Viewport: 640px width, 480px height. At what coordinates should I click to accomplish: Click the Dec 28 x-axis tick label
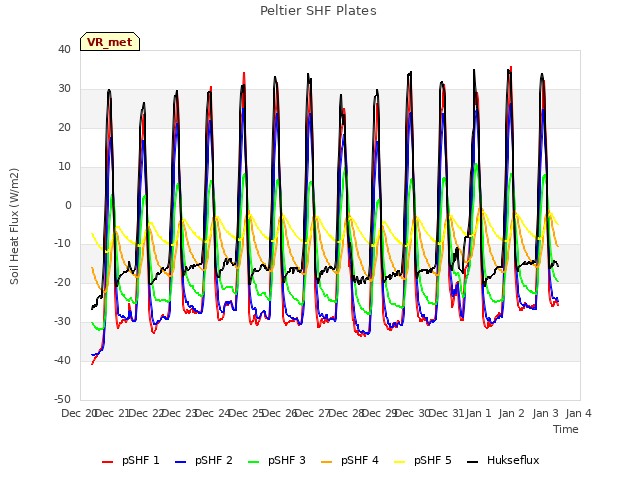[x=347, y=413]
